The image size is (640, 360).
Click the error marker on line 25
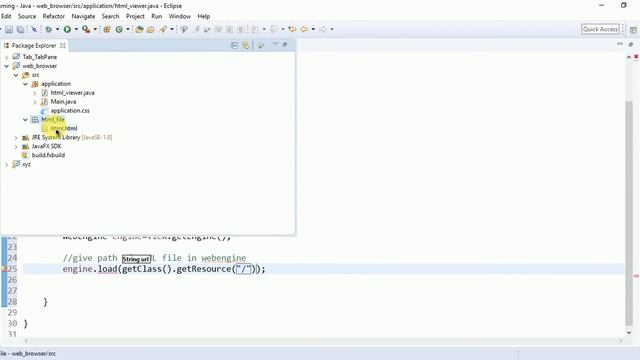coord(4,269)
